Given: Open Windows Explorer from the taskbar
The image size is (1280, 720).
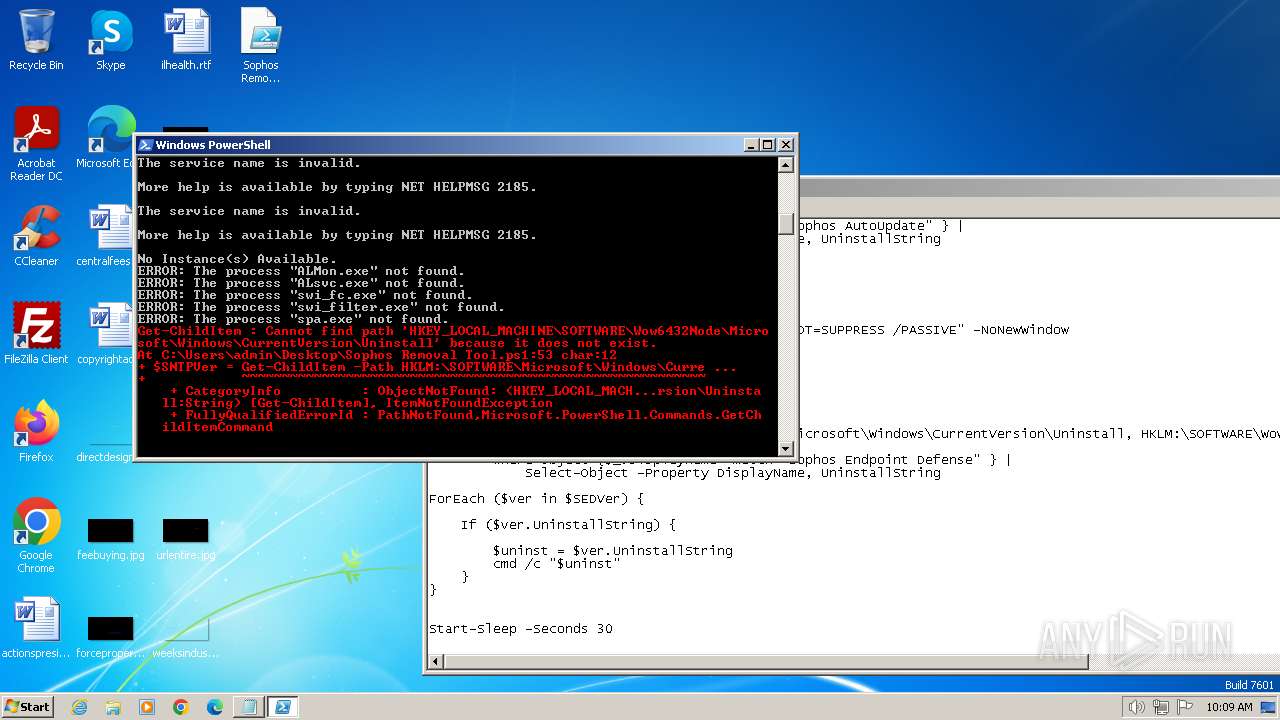Looking at the screenshot, I should point(113,707).
